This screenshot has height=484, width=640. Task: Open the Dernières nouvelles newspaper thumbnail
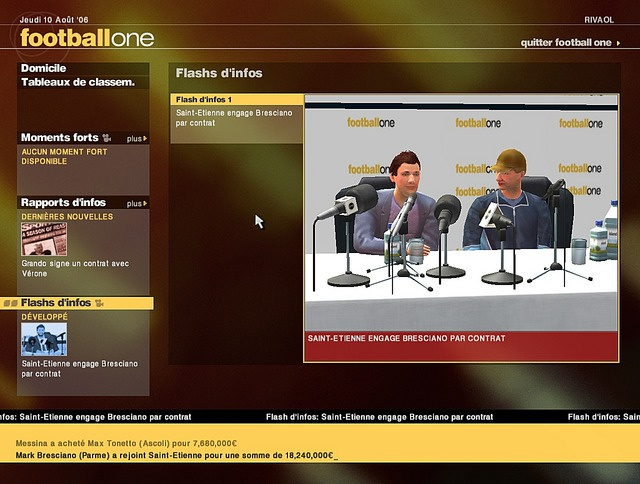(44, 239)
